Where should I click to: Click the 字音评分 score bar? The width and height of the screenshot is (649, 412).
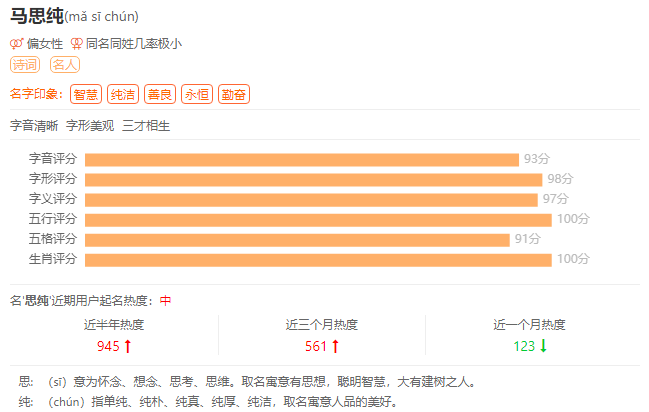(301, 159)
